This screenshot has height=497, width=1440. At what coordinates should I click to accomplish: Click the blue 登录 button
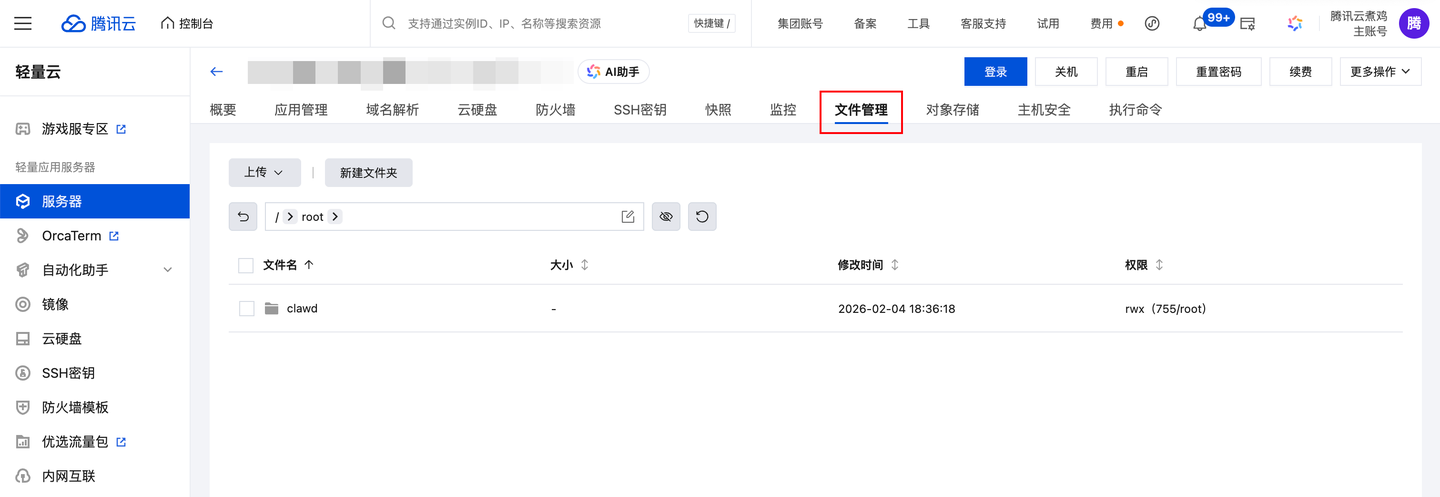point(995,71)
